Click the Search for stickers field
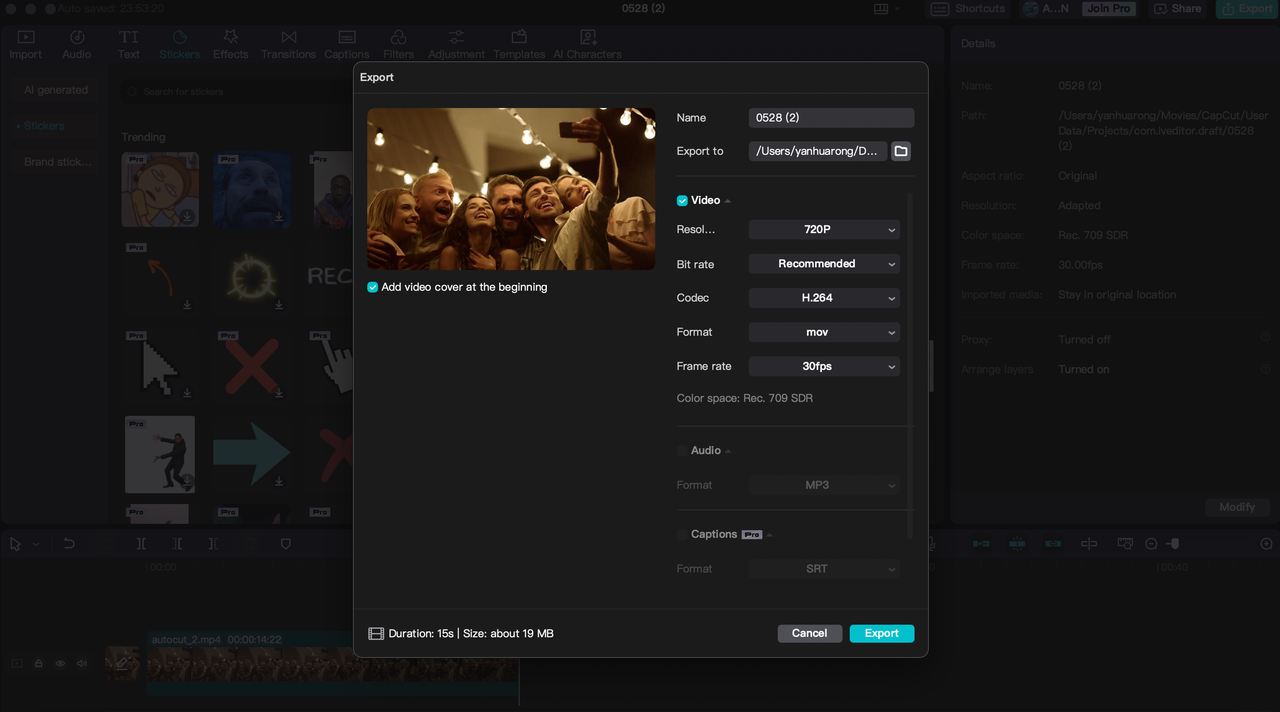This screenshot has width=1280, height=712. point(235,91)
